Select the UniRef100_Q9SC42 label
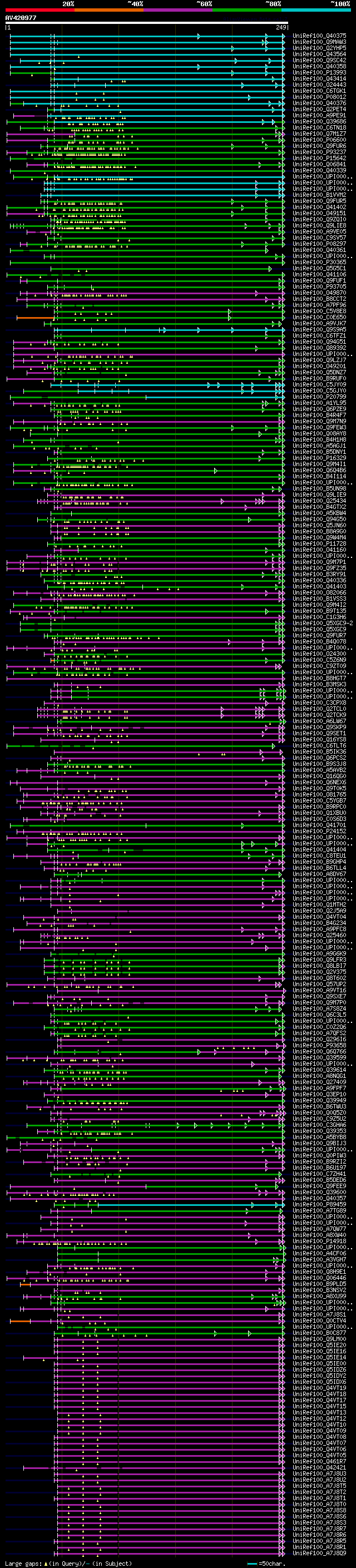 [319, 60]
